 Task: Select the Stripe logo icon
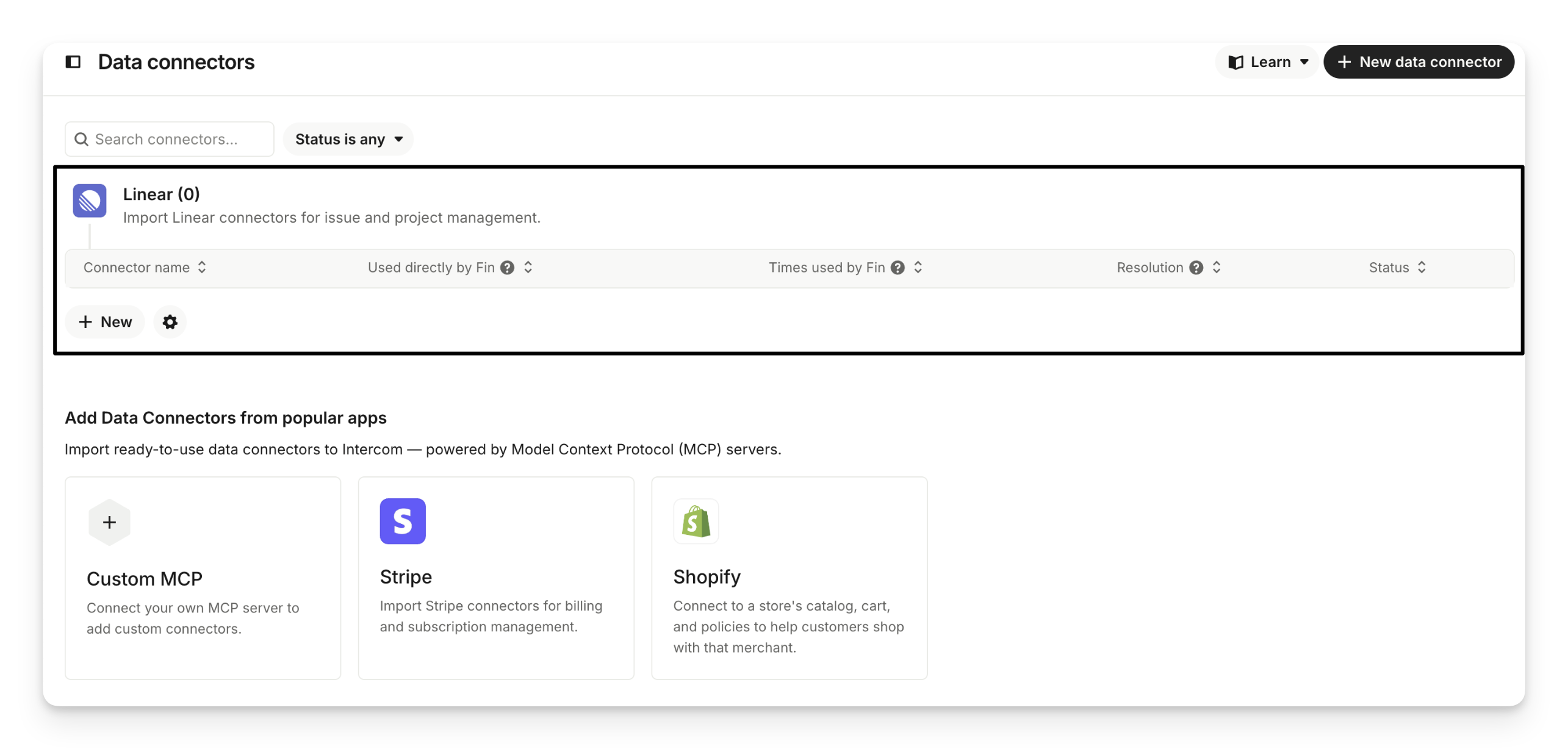[403, 521]
